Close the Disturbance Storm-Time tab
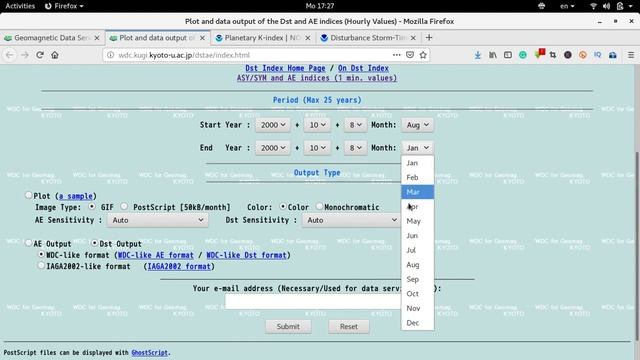The height and width of the screenshot is (360, 640). tap(413, 38)
